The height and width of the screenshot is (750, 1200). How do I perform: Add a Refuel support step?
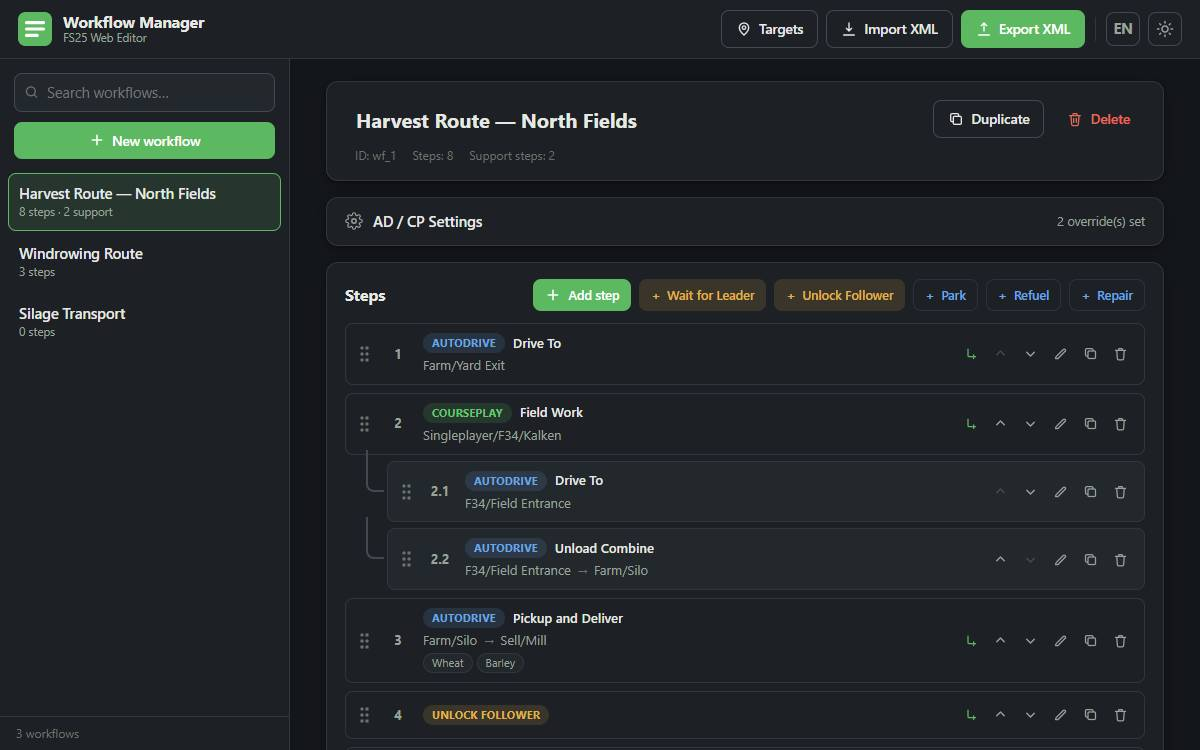point(1023,295)
